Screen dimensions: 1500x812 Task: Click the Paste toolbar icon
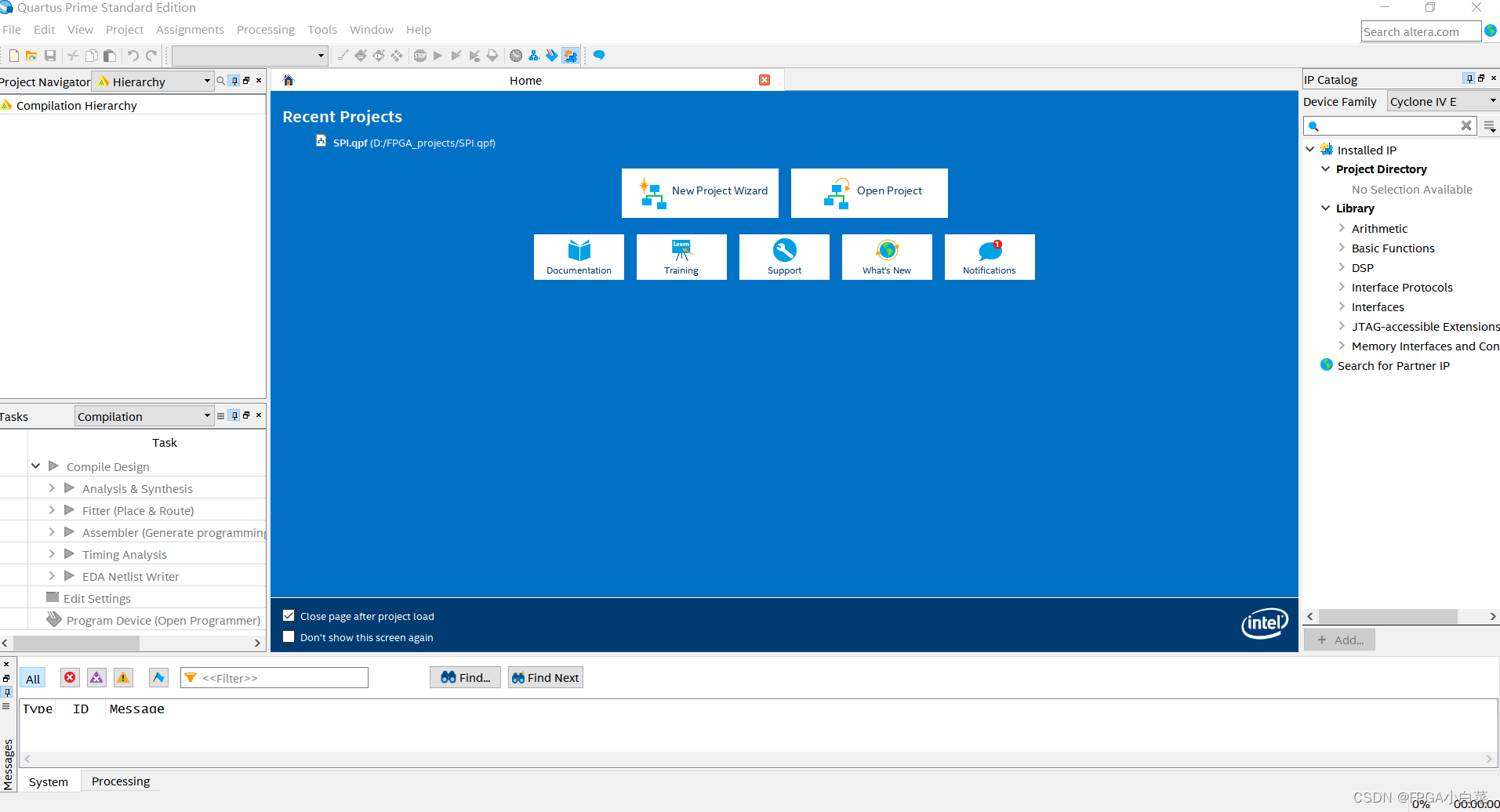tap(110, 56)
